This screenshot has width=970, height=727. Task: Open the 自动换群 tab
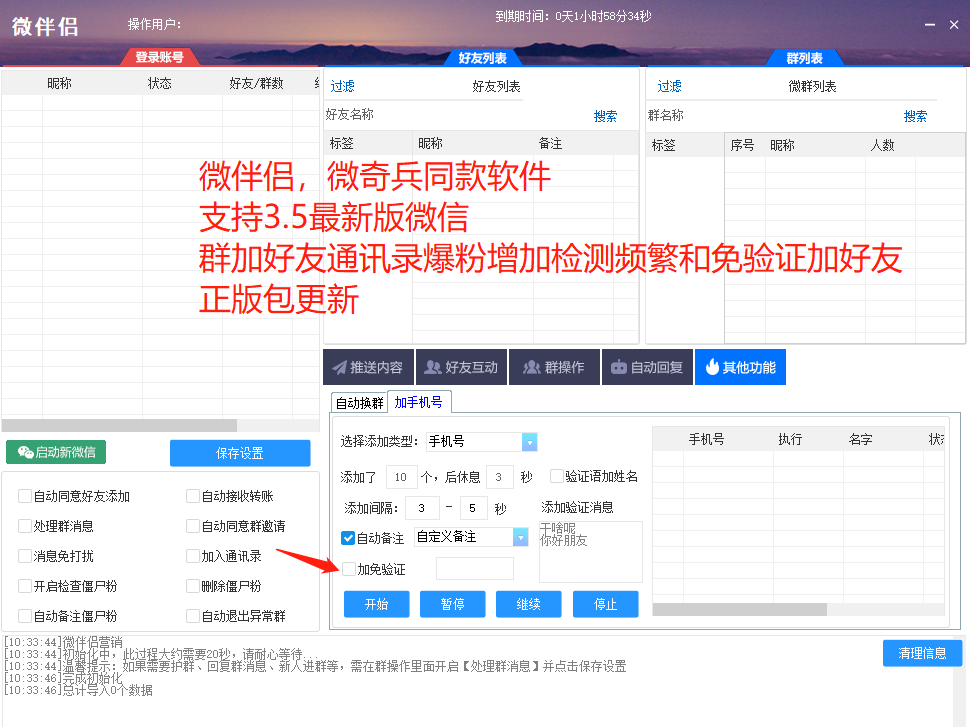[359, 403]
